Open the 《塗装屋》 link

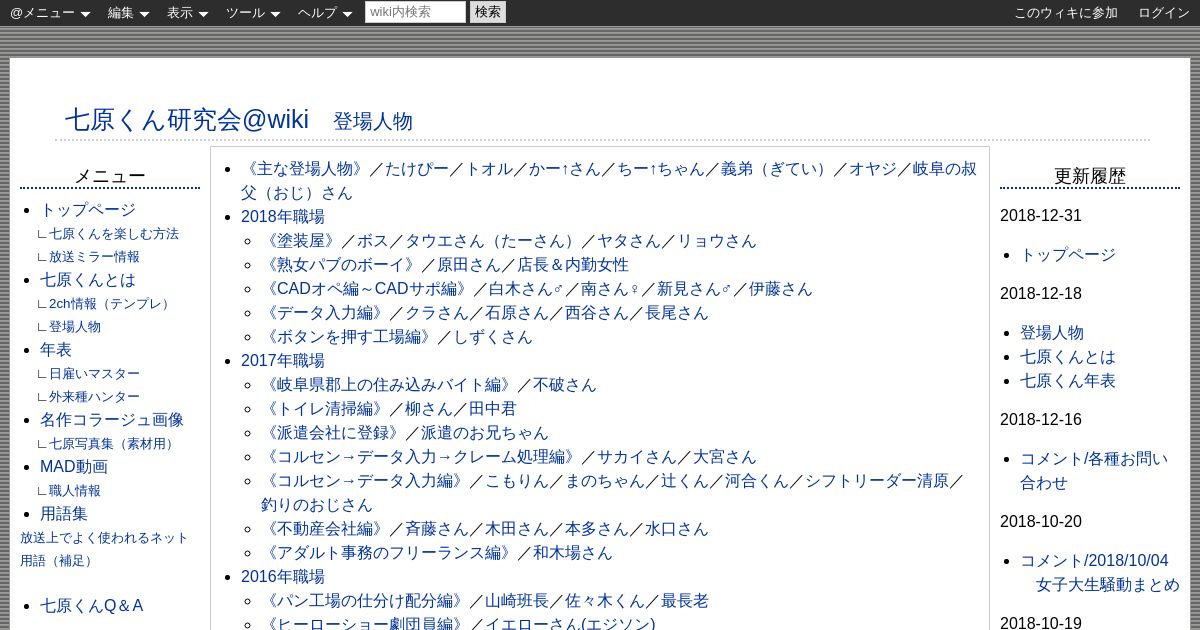coord(301,241)
